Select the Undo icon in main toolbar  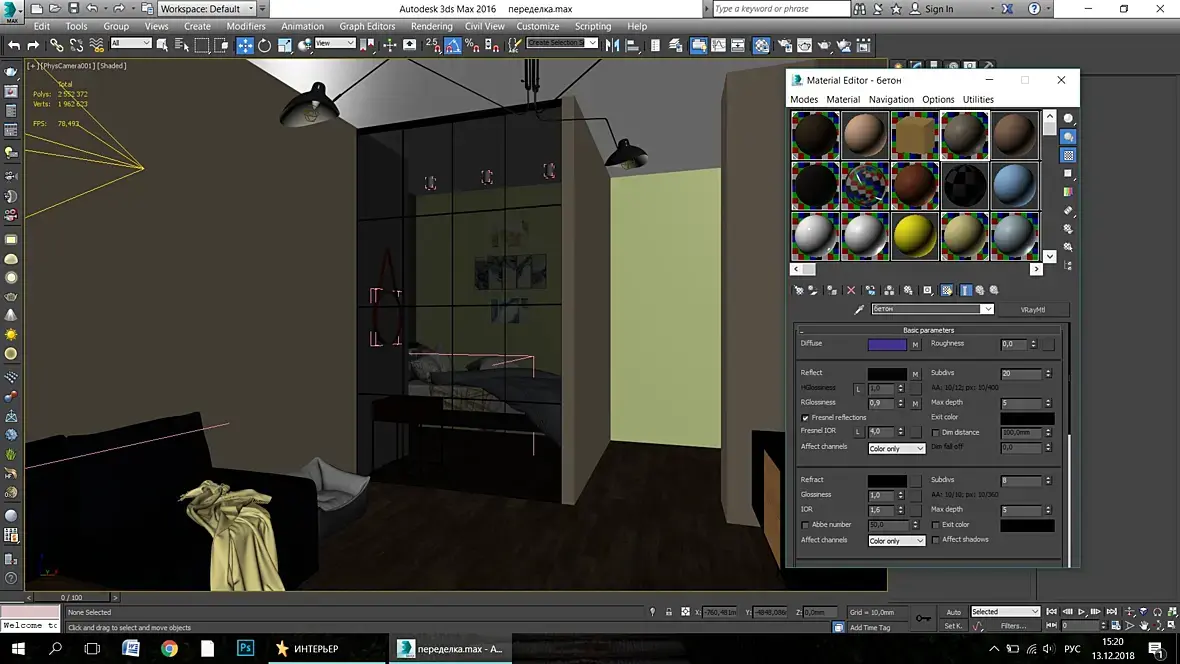tap(14, 45)
